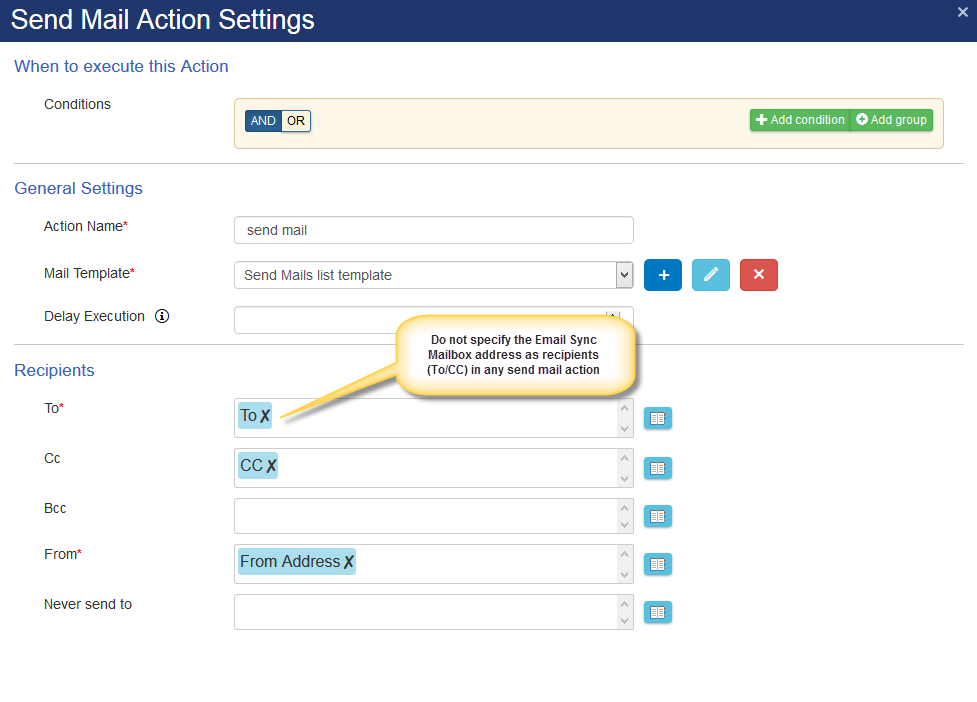Image resolution: width=977 pixels, height=702 pixels.
Task: Open the address book for Bcc field
Action: [x=657, y=516]
